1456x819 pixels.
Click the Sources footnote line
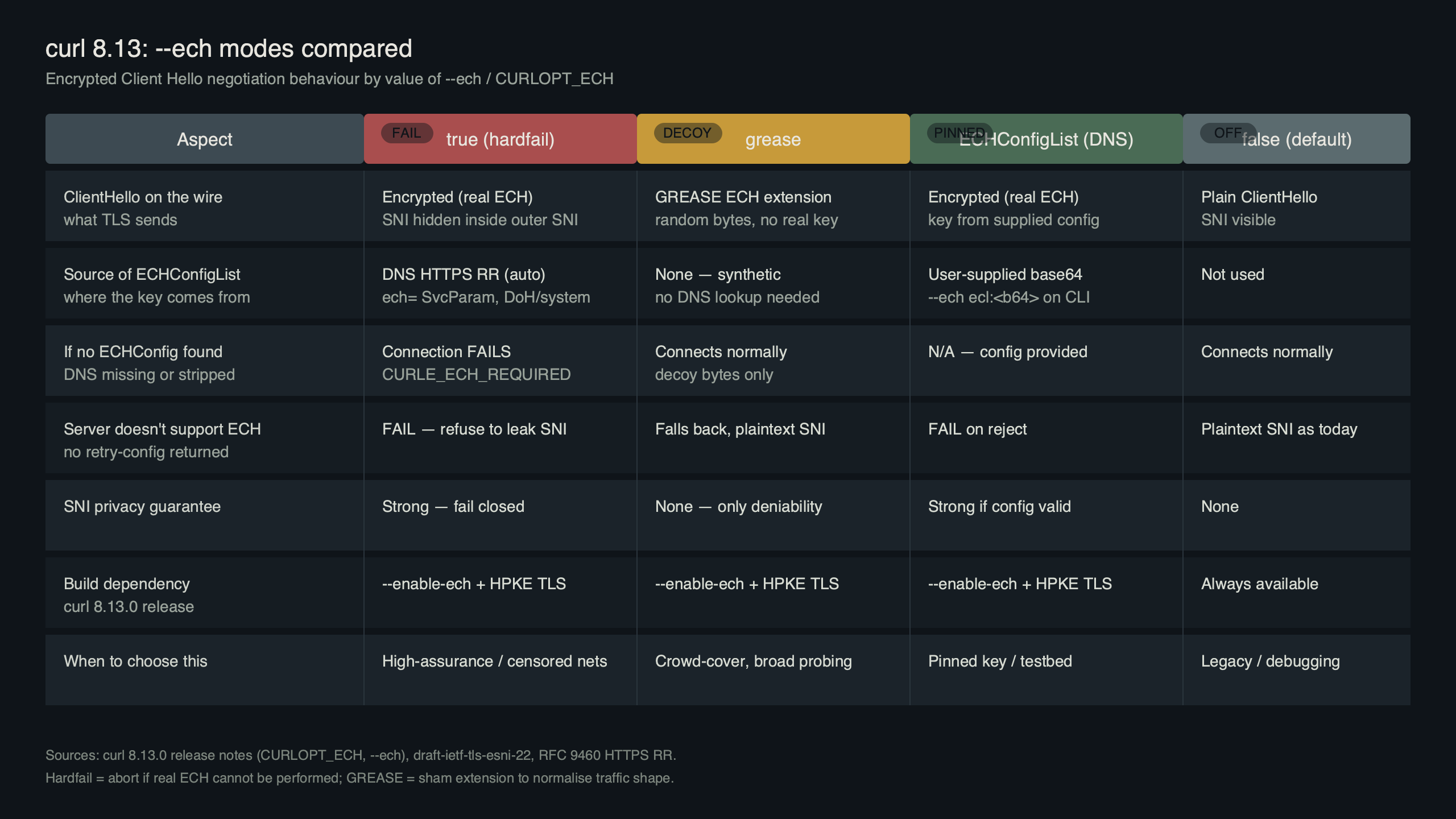(x=361, y=755)
